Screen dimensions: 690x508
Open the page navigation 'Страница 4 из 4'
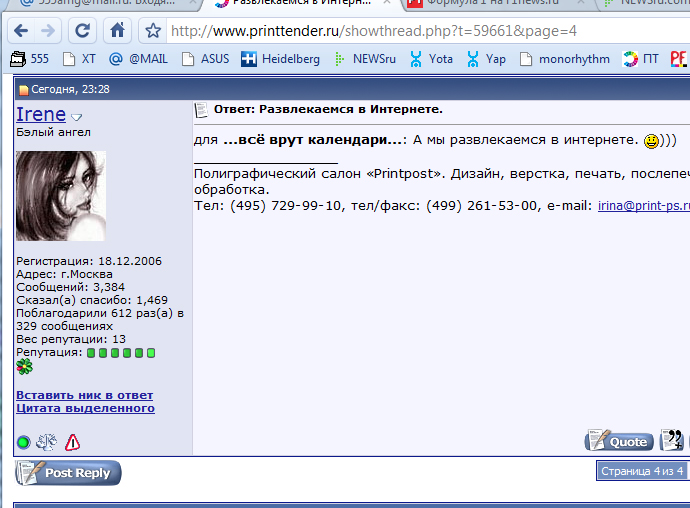click(640, 471)
